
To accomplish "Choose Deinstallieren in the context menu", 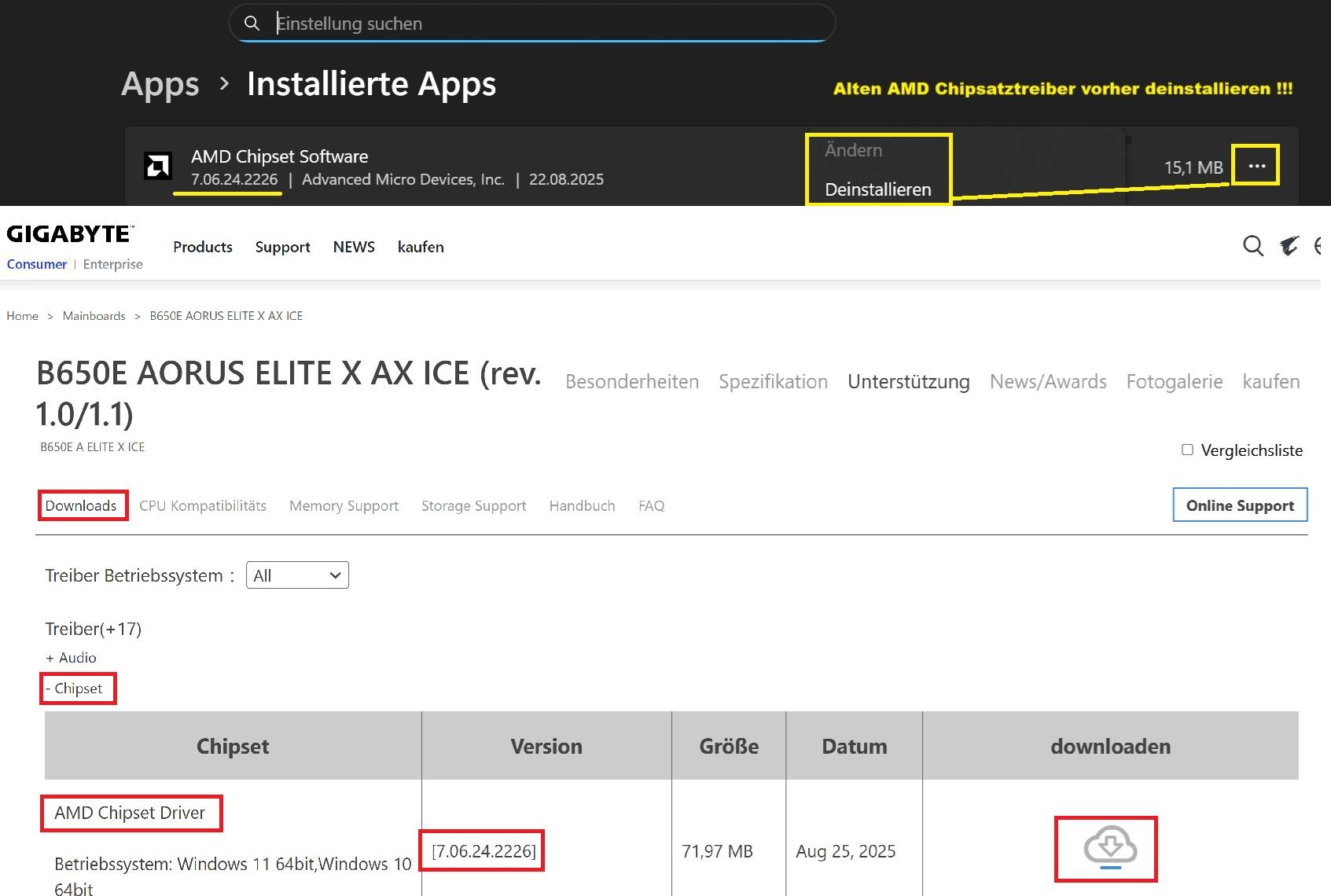I will (877, 189).
